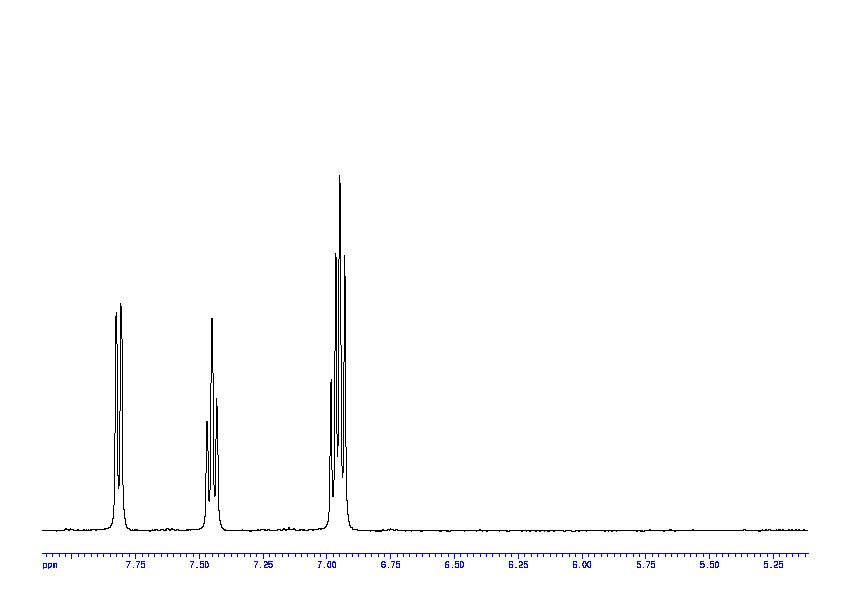Click the 5.75 ppm axis label
842x596 pixels.
646,565
